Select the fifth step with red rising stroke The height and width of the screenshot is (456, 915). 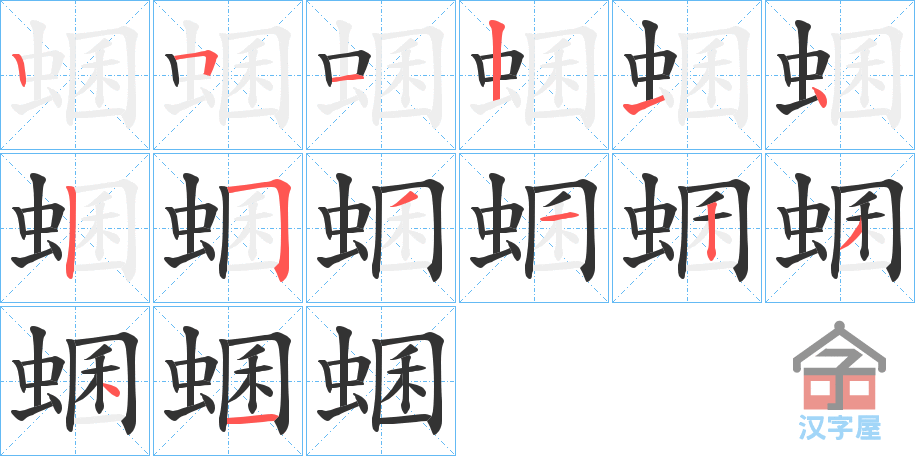tap(687, 75)
